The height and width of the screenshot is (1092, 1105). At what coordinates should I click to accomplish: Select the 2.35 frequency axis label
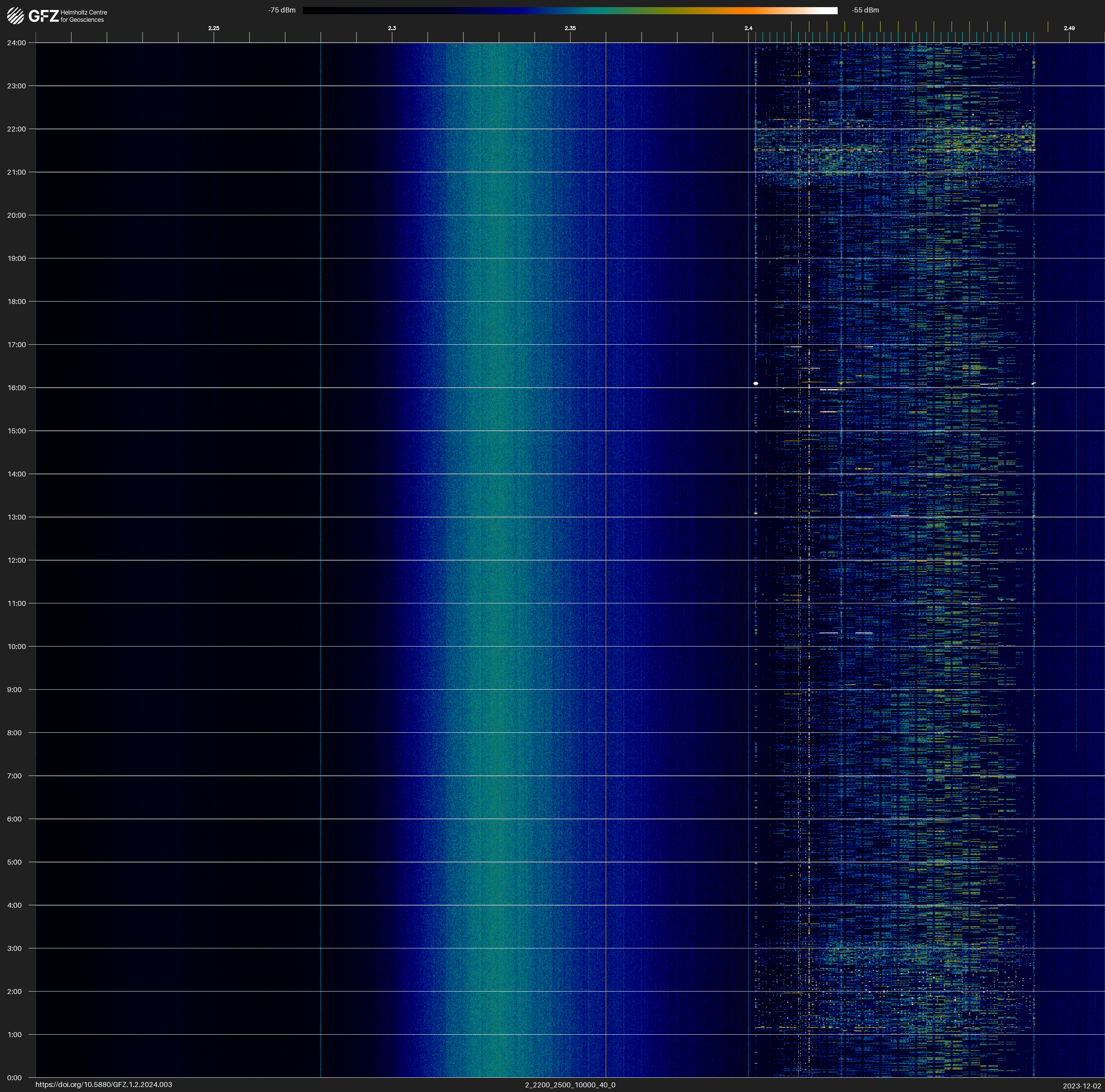point(570,28)
